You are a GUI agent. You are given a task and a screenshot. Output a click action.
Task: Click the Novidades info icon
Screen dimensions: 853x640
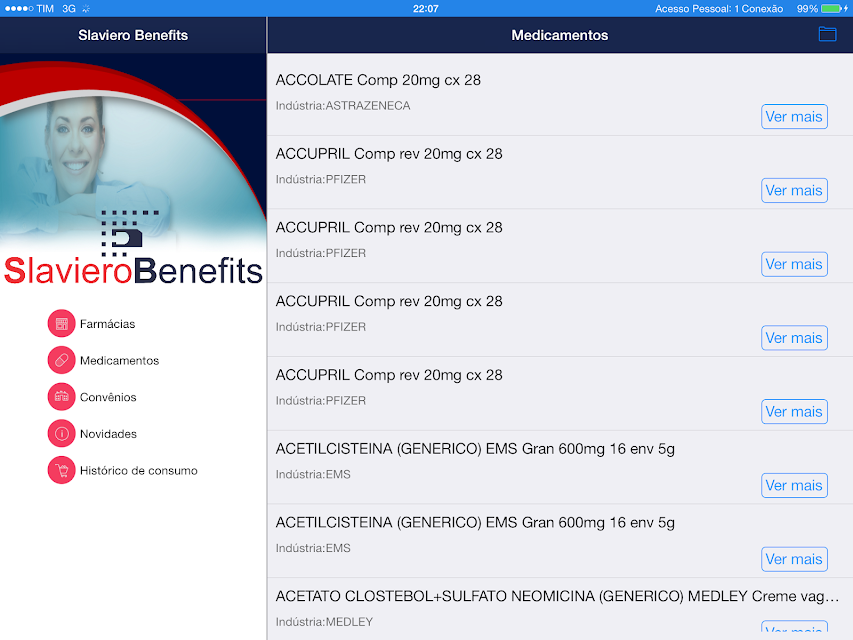pos(61,434)
